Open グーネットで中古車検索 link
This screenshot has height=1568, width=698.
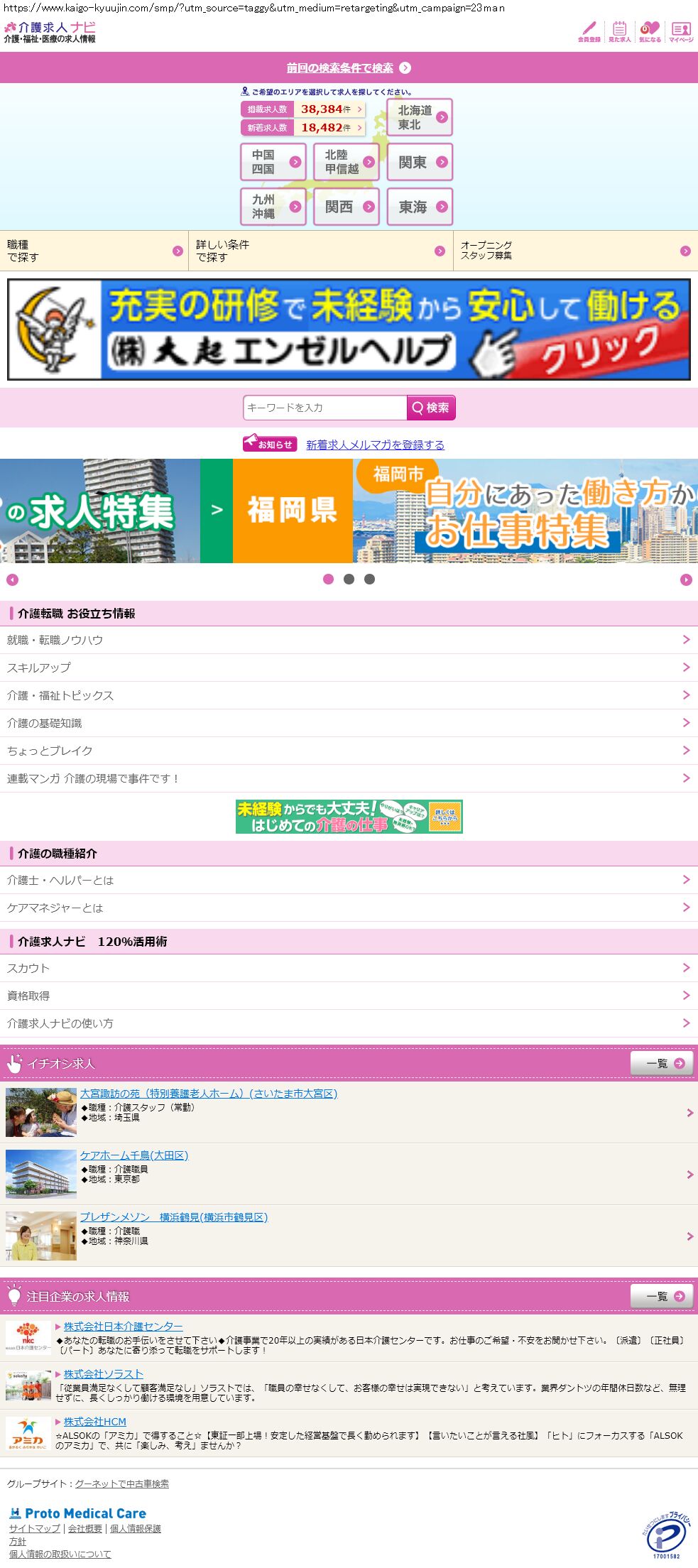pyautogui.click(x=122, y=1483)
